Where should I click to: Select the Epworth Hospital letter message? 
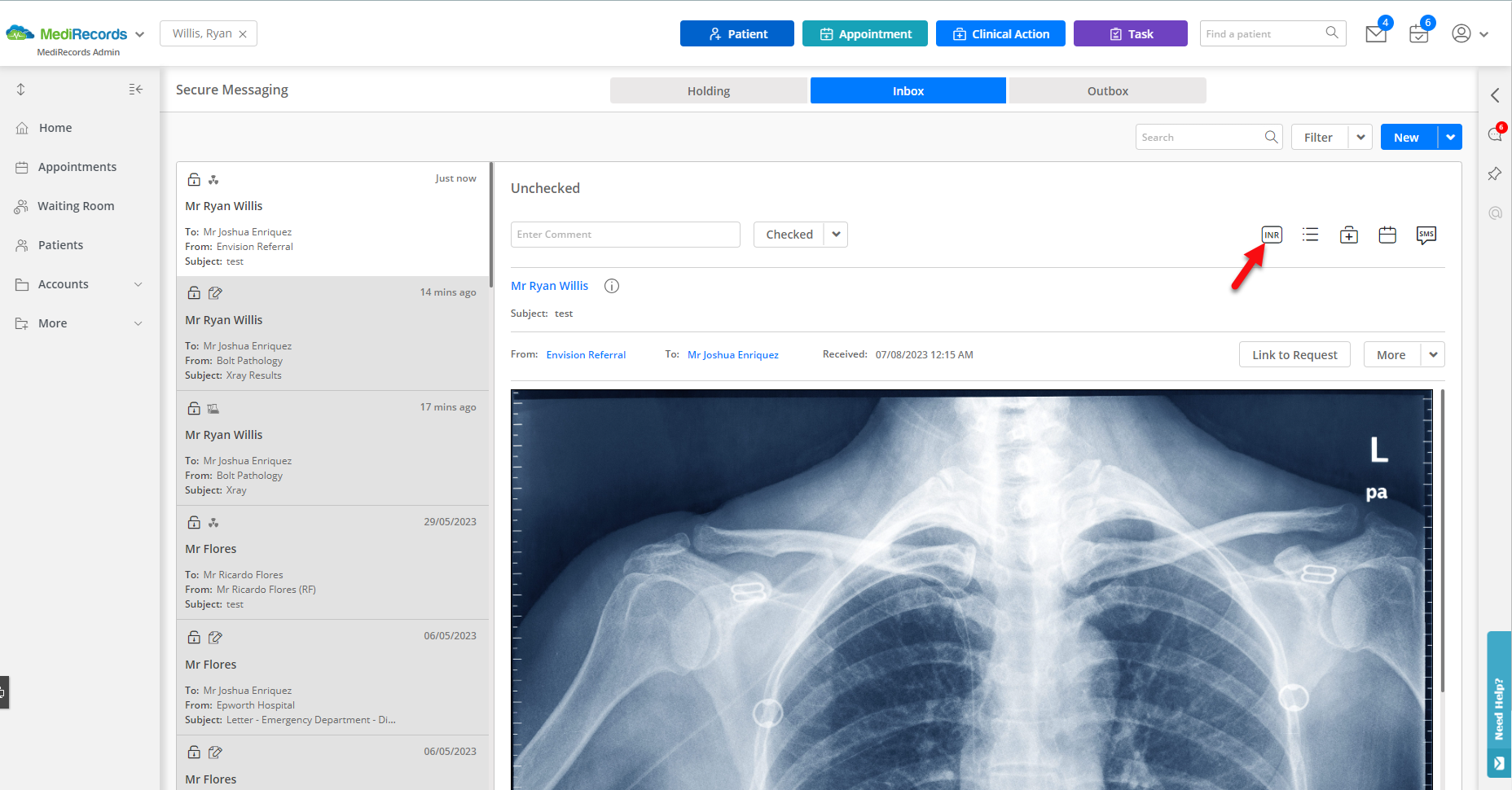pyautogui.click(x=332, y=678)
